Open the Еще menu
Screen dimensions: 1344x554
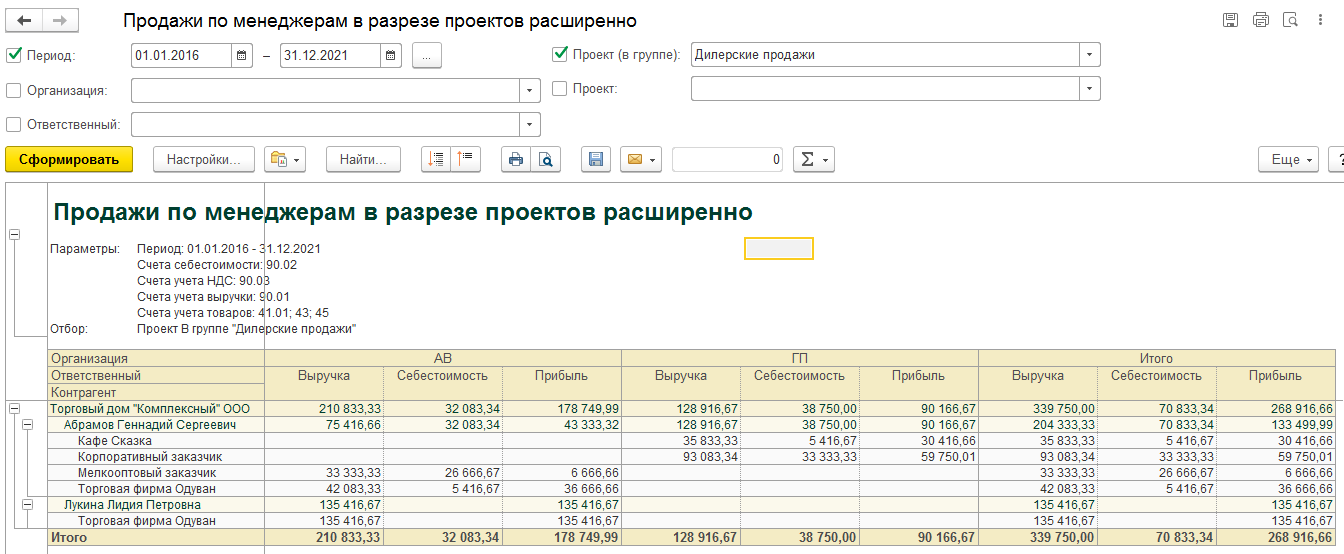coord(1288,159)
